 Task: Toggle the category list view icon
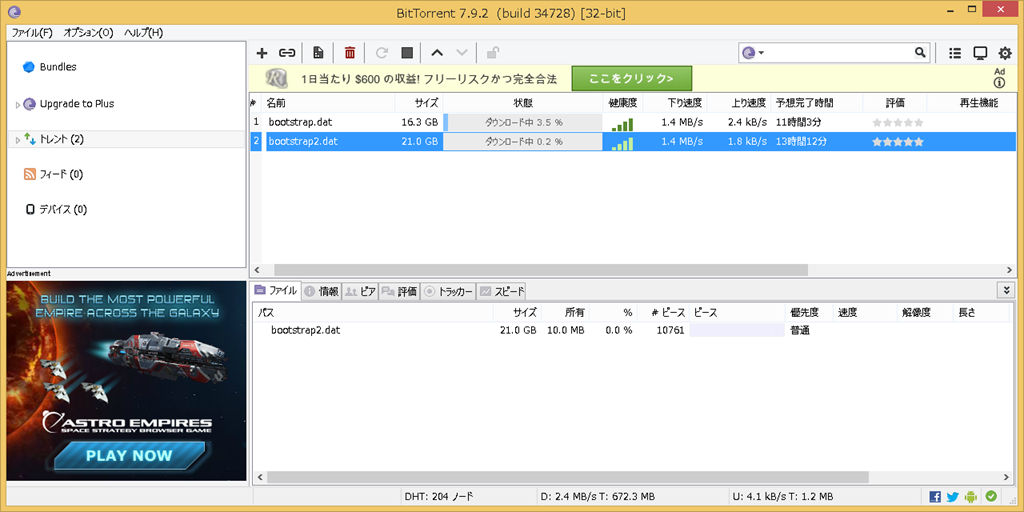pyautogui.click(x=955, y=53)
